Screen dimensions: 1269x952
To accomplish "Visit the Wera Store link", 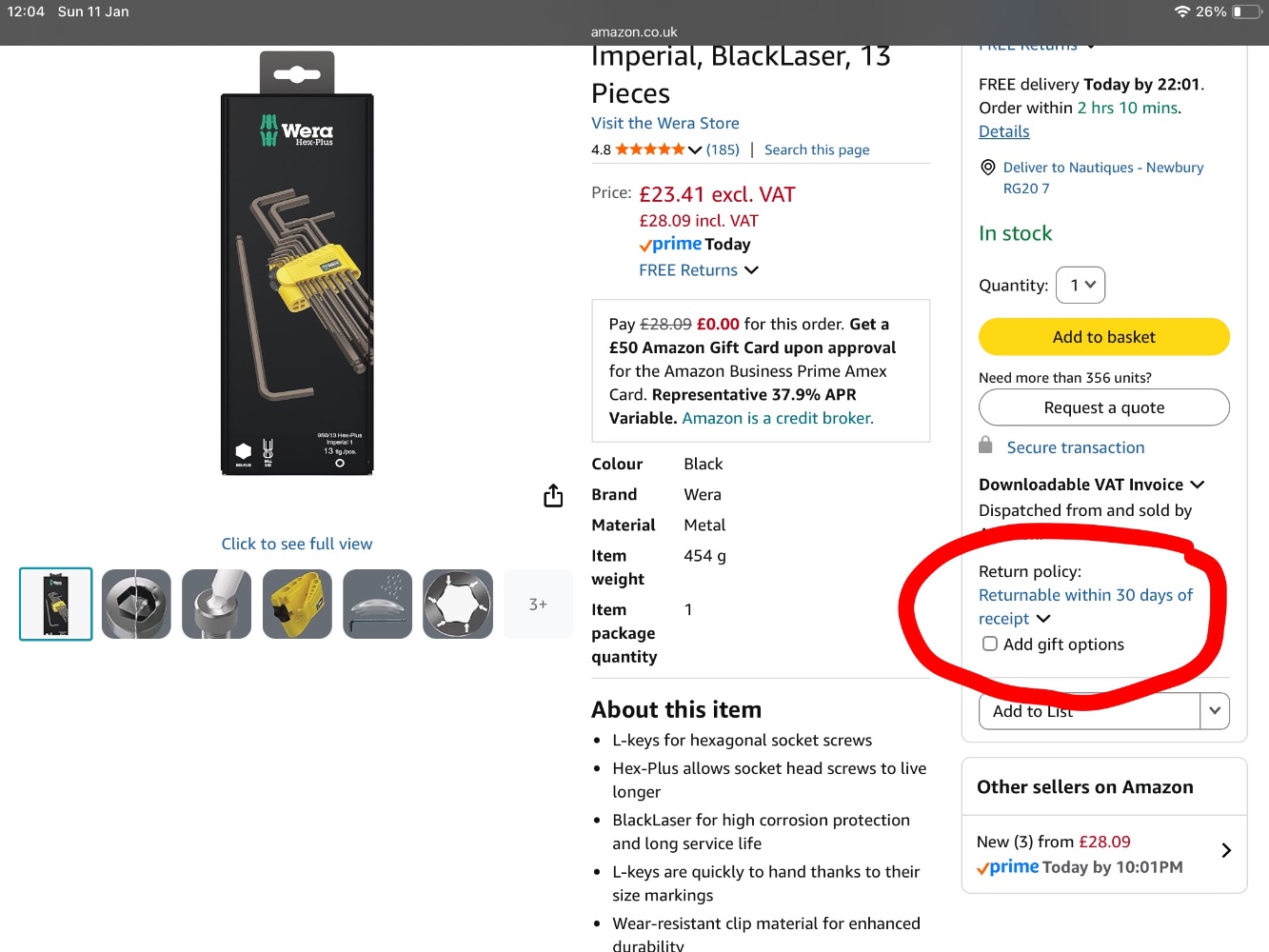I will click(x=664, y=123).
